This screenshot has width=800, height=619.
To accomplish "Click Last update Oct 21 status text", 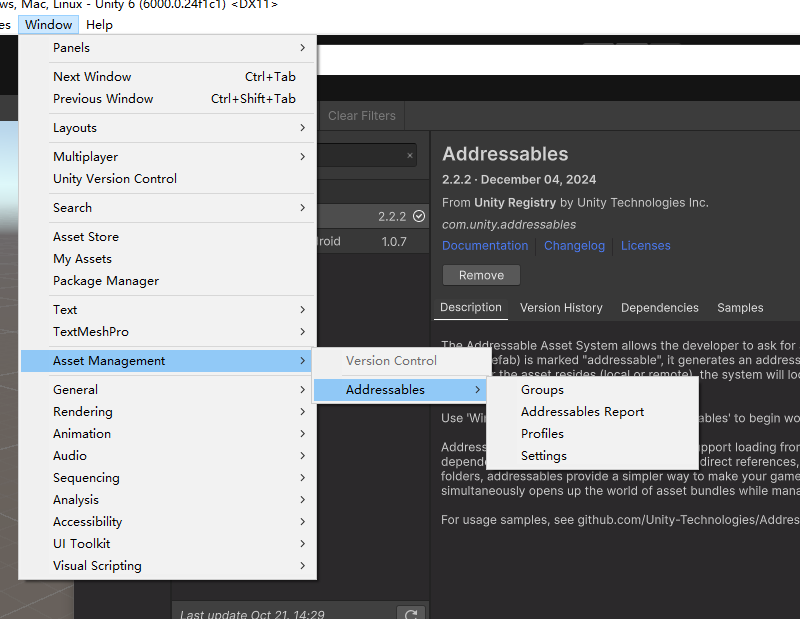I will 252,614.
